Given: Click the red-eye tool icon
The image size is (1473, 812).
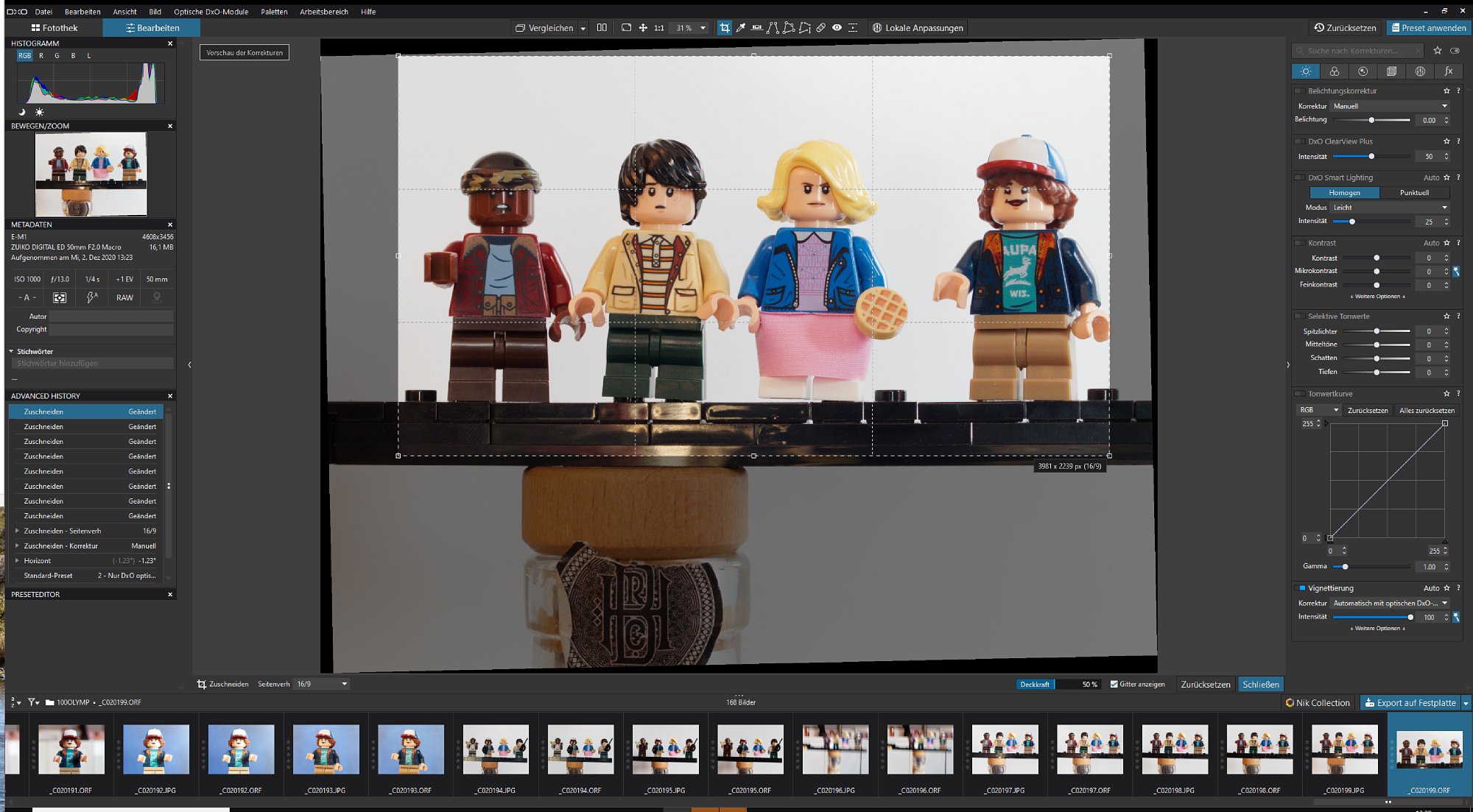Looking at the screenshot, I should [837, 28].
